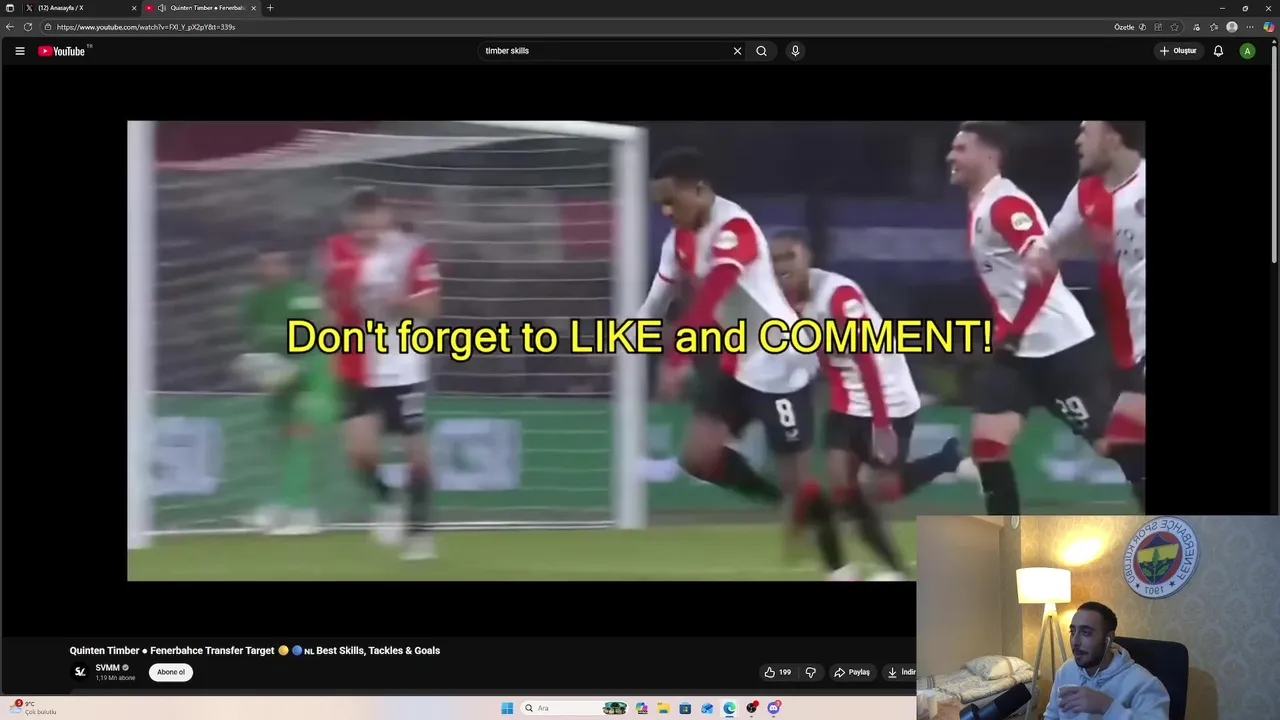Go to the YouTube home logo
The width and height of the screenshot is (1280, 720).
(x=62, y=51)
